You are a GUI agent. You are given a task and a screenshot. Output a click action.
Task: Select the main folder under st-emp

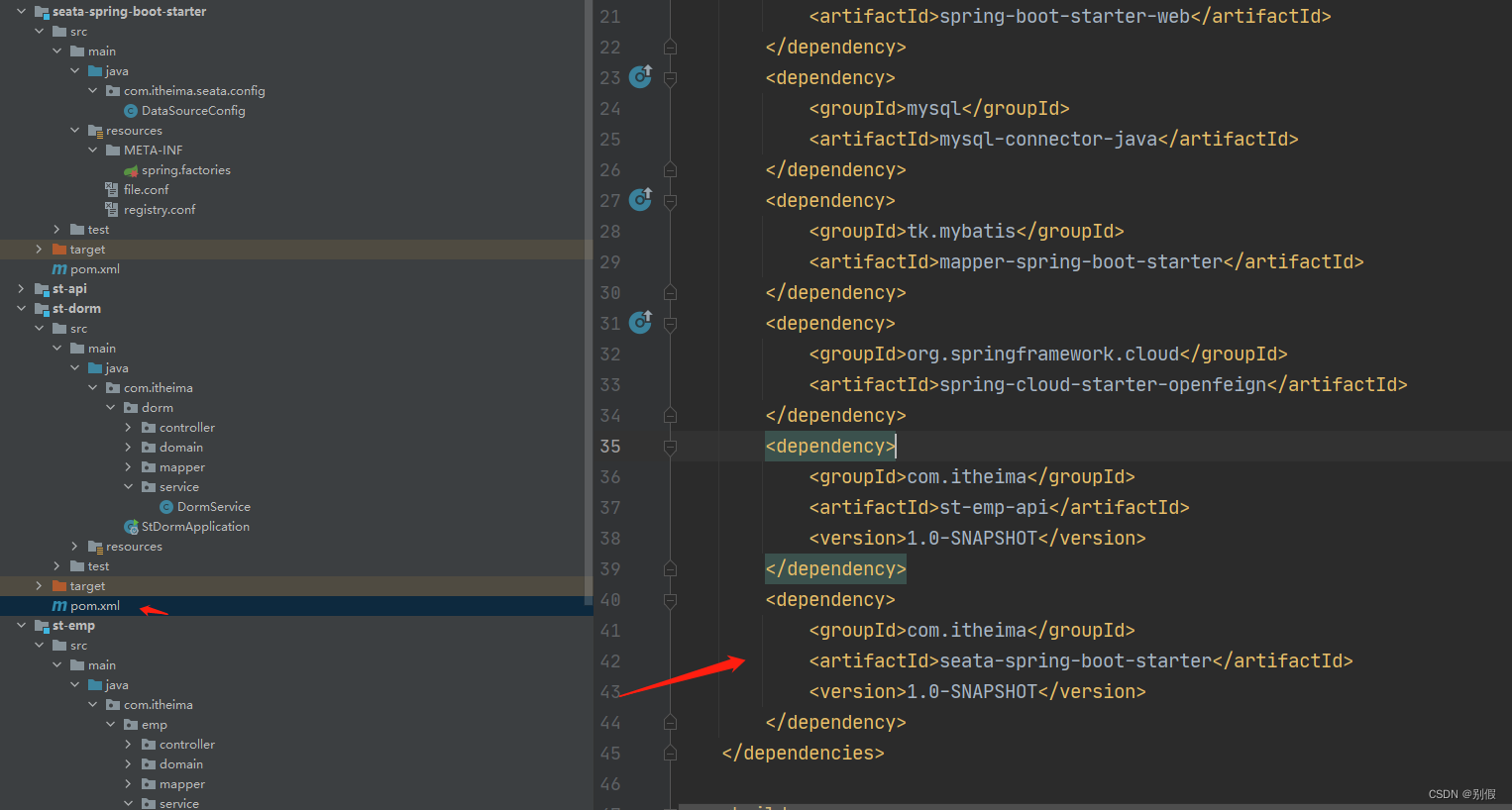tap(93, 665)
